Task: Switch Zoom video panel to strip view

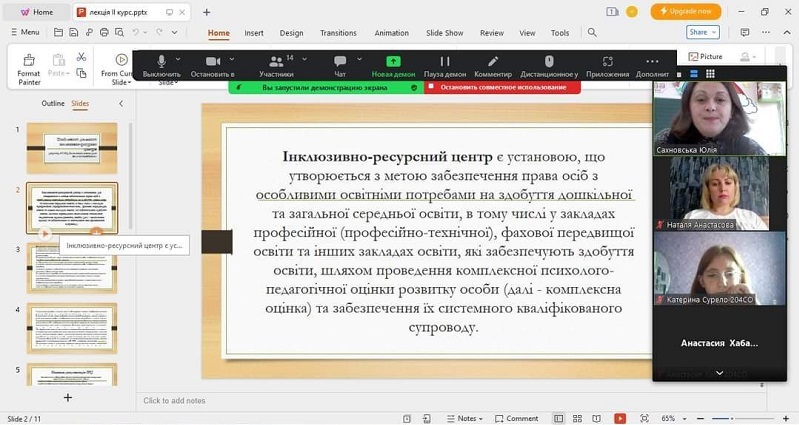Action: tap(694, 74)
